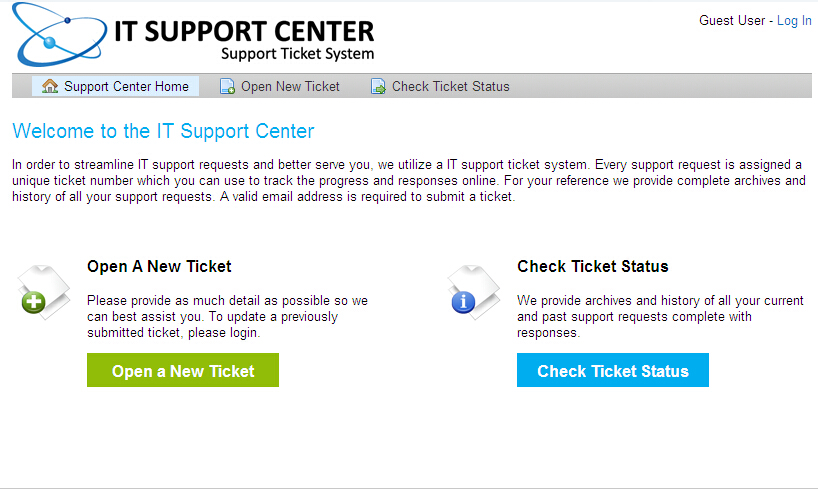Image resolution: width=818 pixels, height=489 pixels.
Task: Click the intro paragraph about streamlining support requests
Action: click(408, 180)
